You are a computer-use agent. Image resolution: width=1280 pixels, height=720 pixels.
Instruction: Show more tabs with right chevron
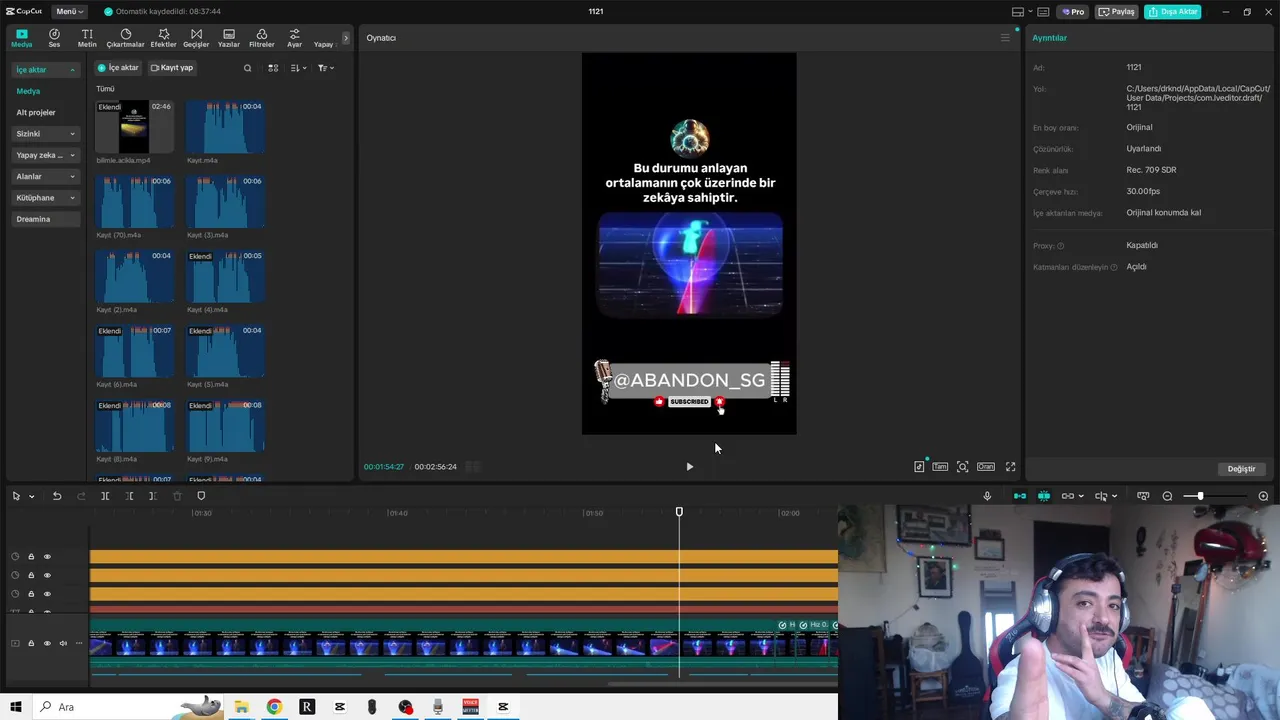tap(346, 38)
